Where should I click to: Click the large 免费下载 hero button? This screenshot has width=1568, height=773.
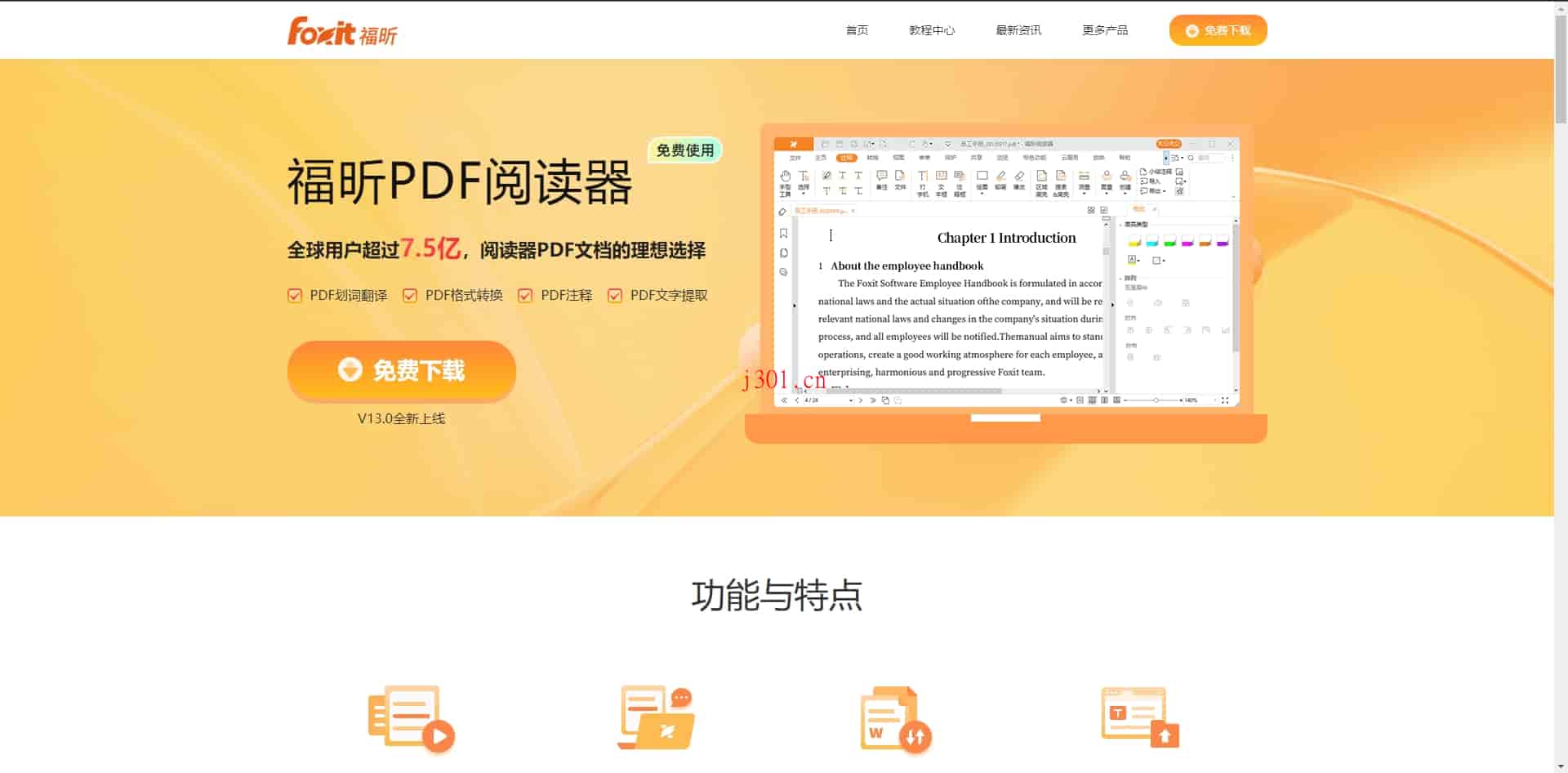pos(401,371)
